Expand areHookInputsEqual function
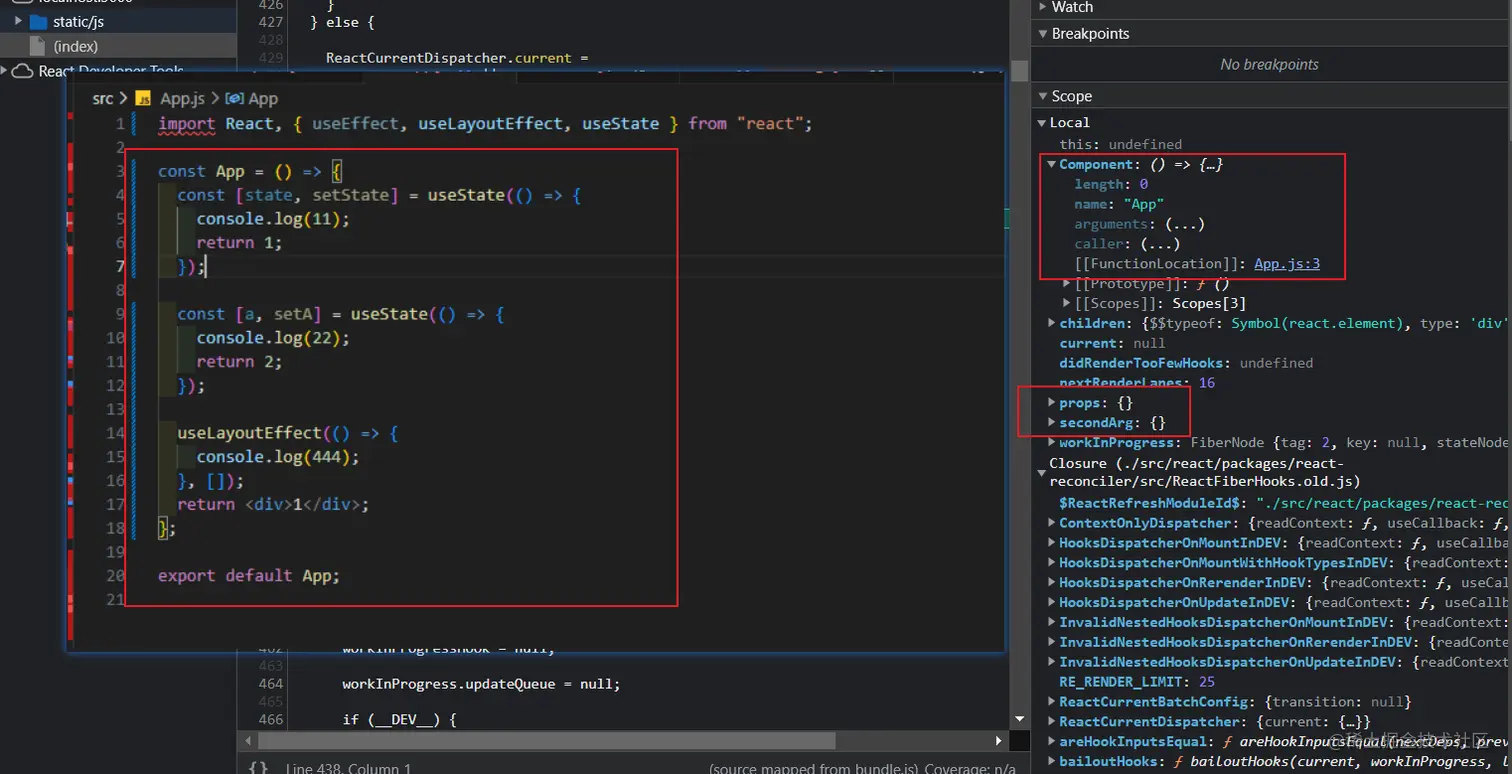Screen dimensions: 1512x774 click(1051, 741)
